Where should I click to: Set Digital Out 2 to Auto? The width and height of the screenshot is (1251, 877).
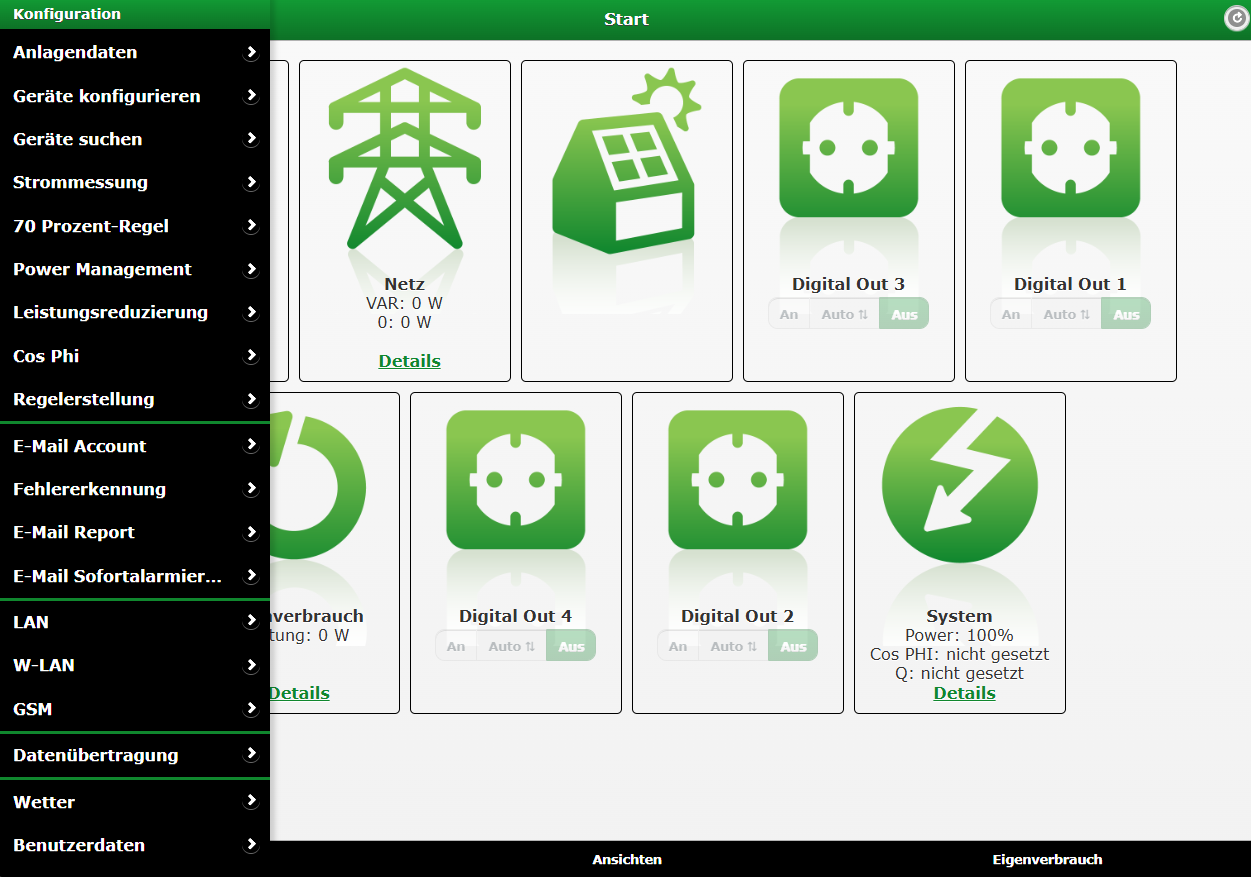(x=733, y=646)
